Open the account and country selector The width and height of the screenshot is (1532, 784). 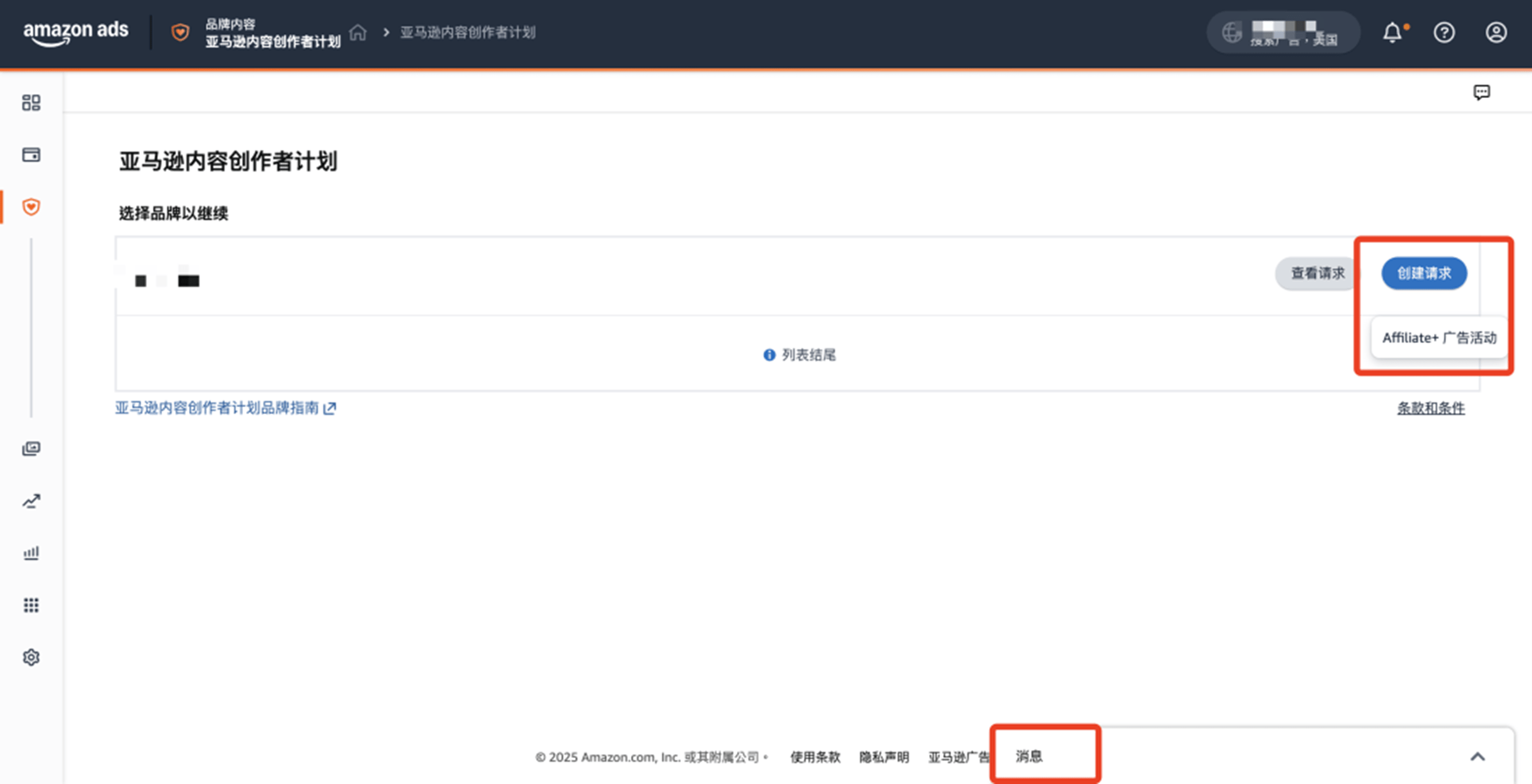click(x=1283, y=32)
